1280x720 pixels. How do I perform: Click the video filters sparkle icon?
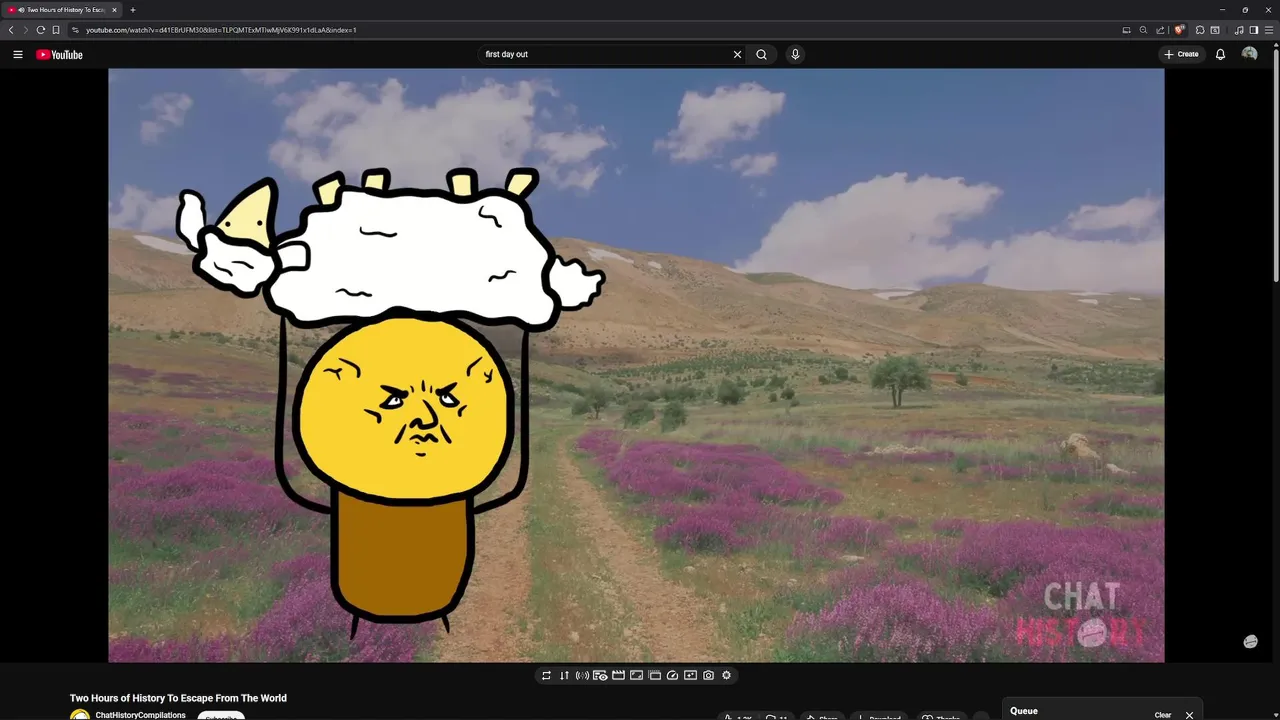coord(690,675)
